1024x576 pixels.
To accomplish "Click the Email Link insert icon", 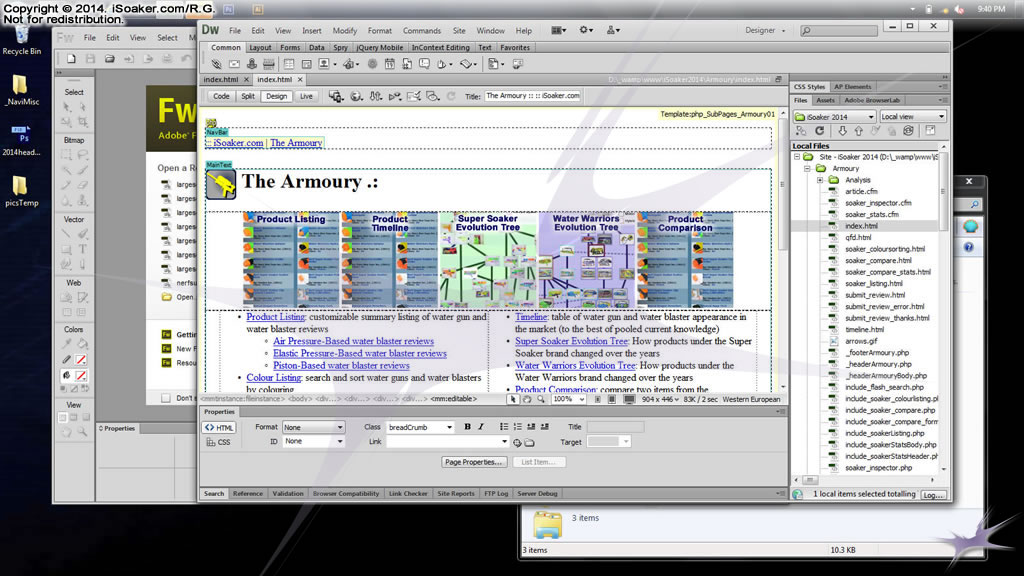I will click(x=234, y=64).
